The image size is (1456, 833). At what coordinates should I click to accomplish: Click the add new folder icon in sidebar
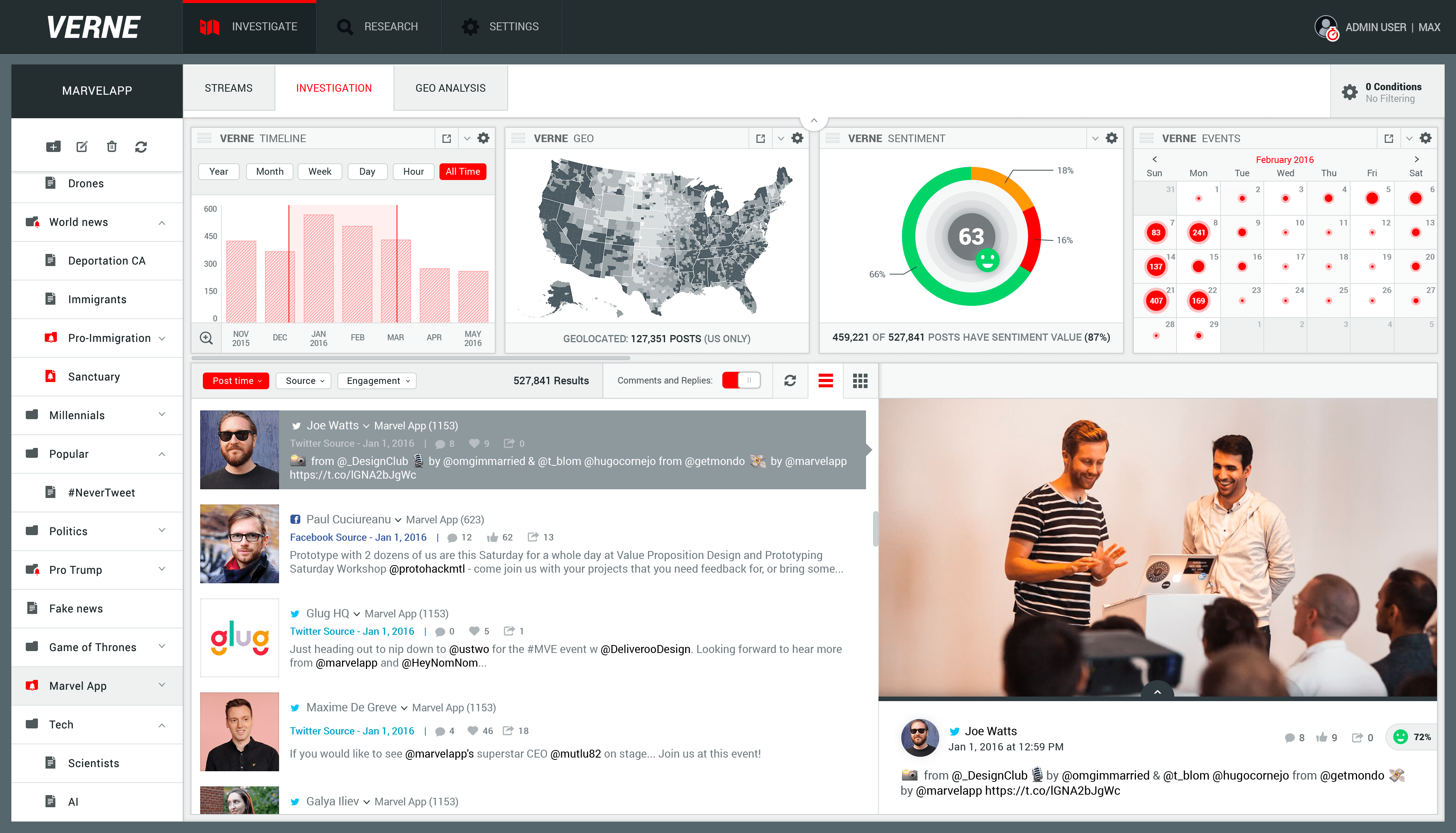point(53,147)
